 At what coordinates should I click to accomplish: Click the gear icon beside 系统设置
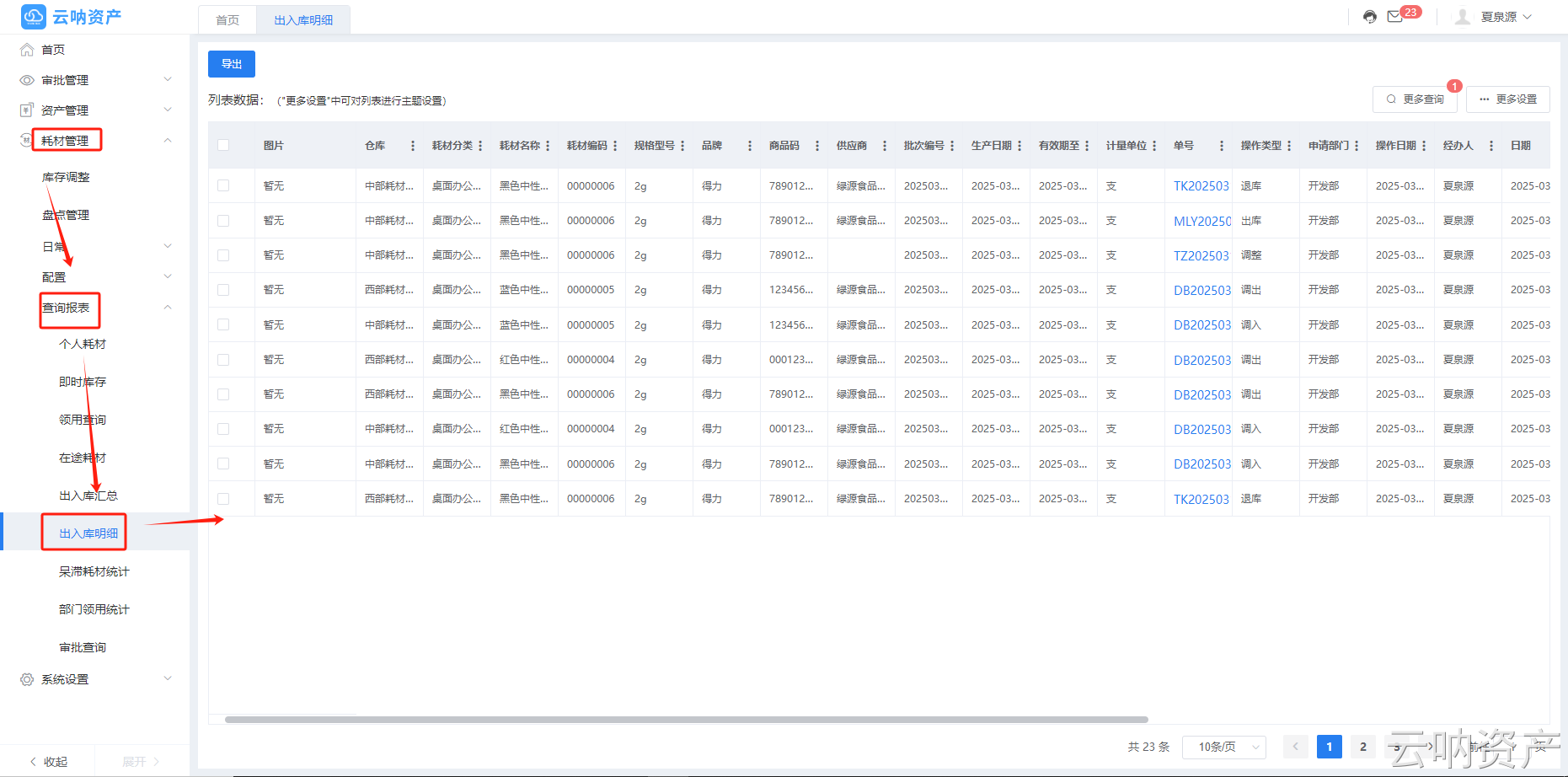pos(27,679)
